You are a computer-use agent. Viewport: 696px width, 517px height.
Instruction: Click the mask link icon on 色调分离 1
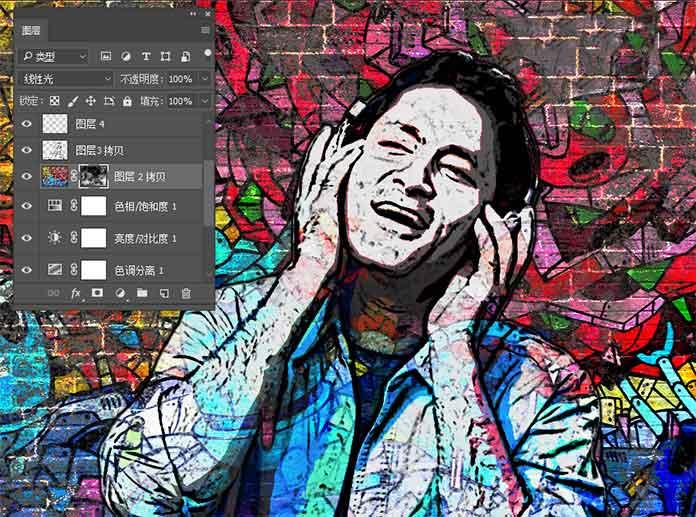coord(74,269)
